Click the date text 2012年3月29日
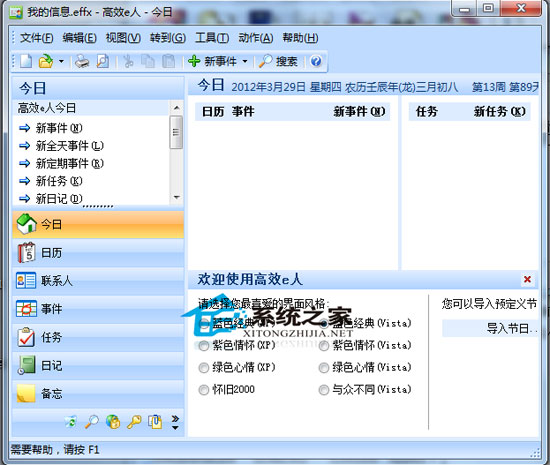 pos(268,87)
